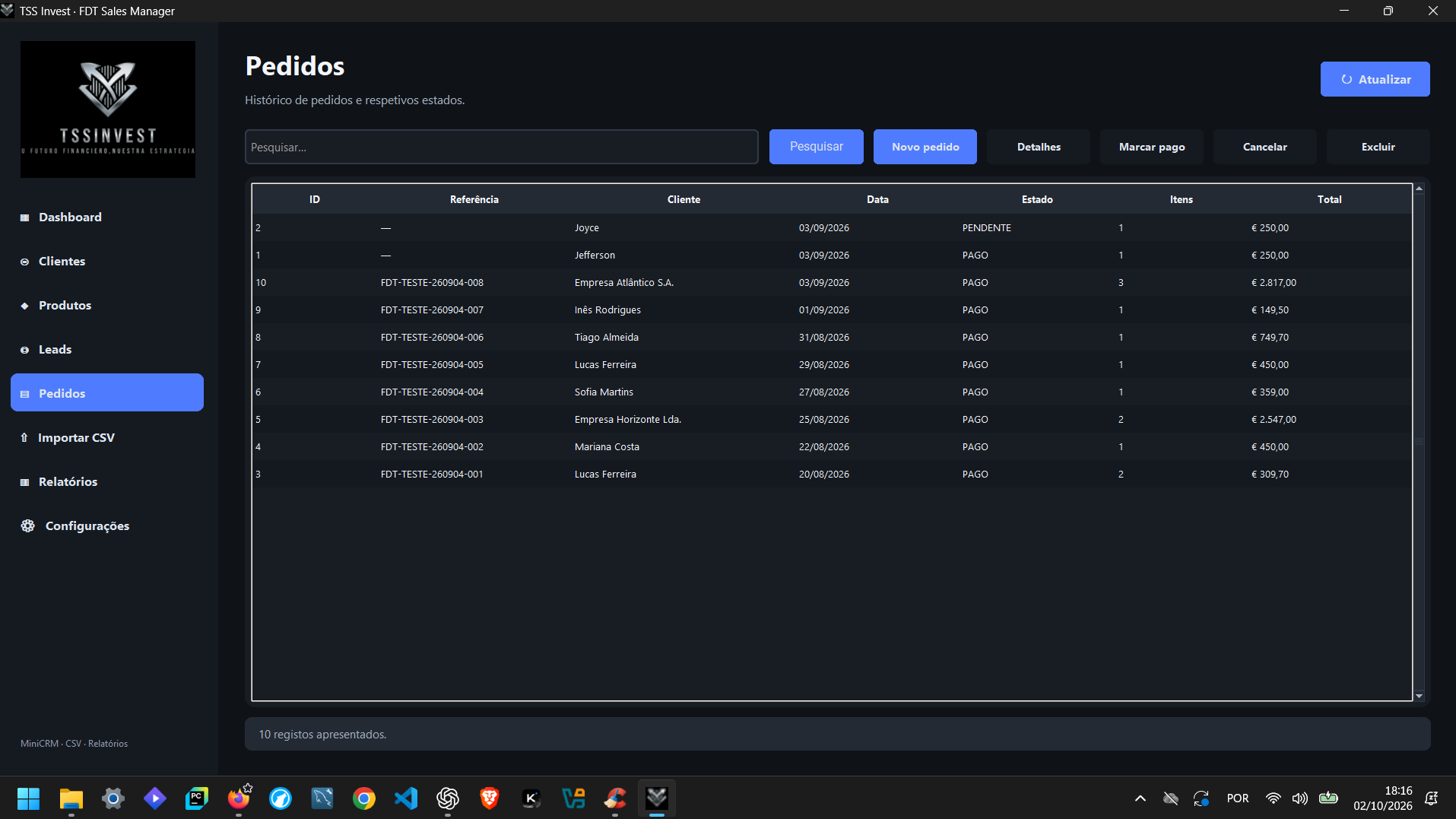Select order FDT-TESTE-260904-008 row
Screen dimensions: 1456x819
(x=832, y=282)
